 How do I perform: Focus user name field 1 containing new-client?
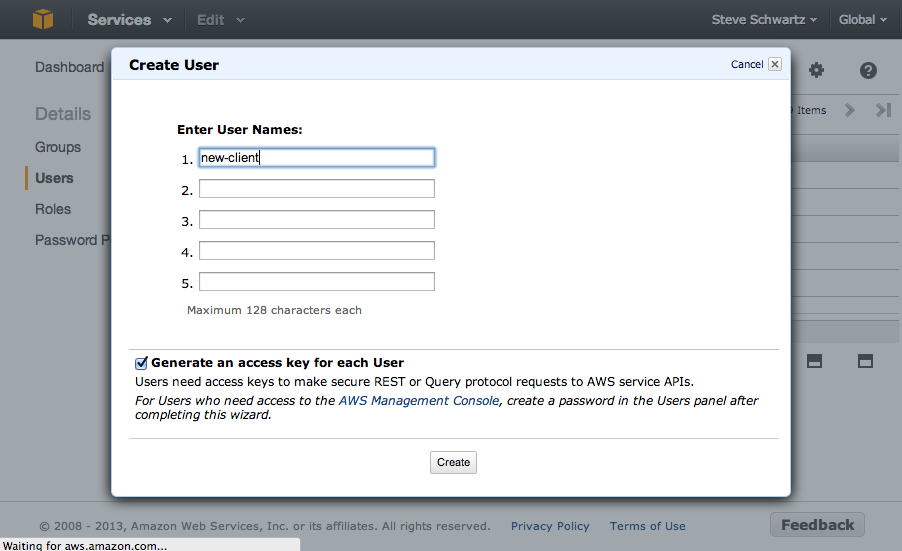pos(317,158)
